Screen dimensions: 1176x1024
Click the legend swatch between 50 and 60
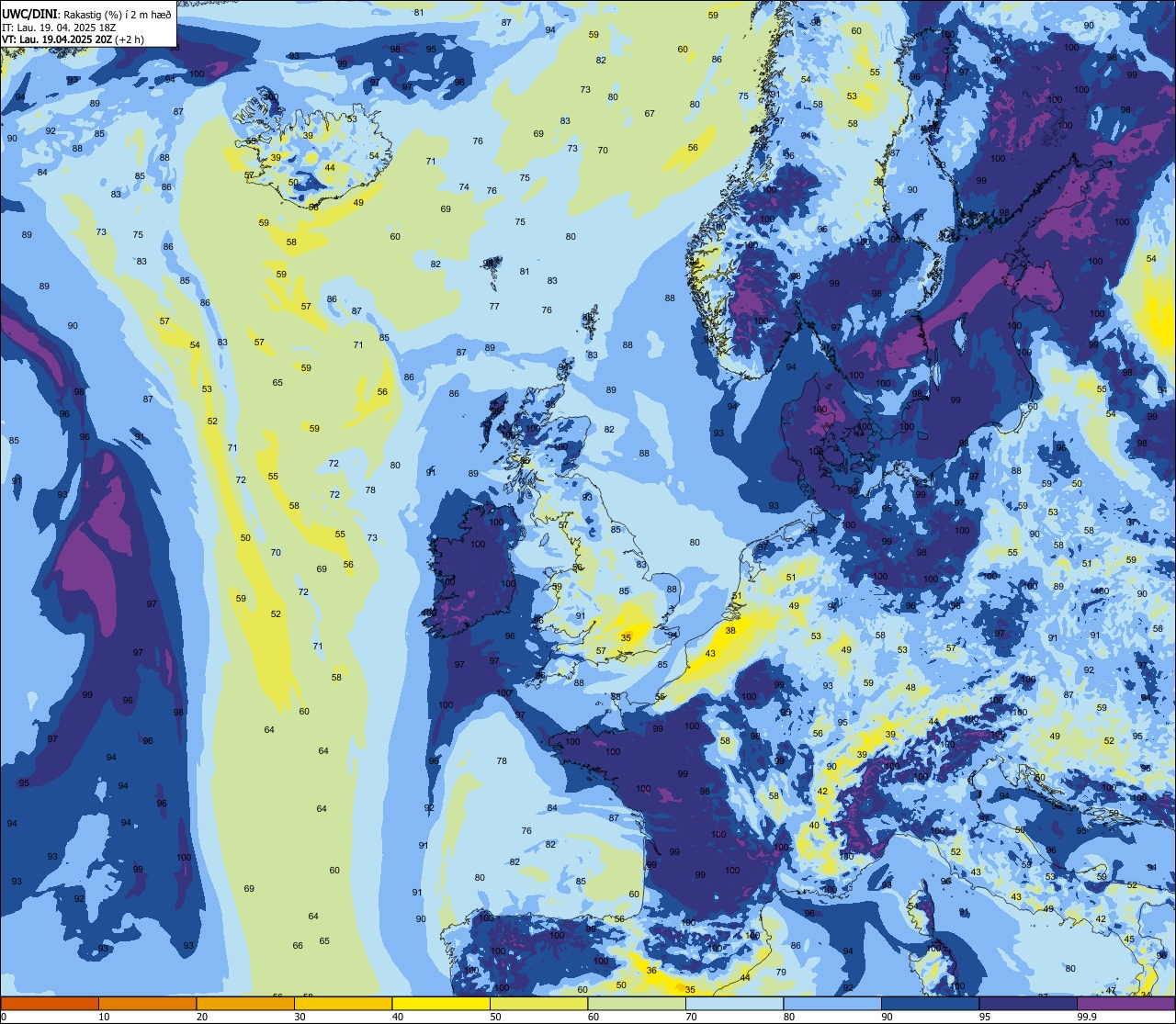click(x=538, y=1003)
